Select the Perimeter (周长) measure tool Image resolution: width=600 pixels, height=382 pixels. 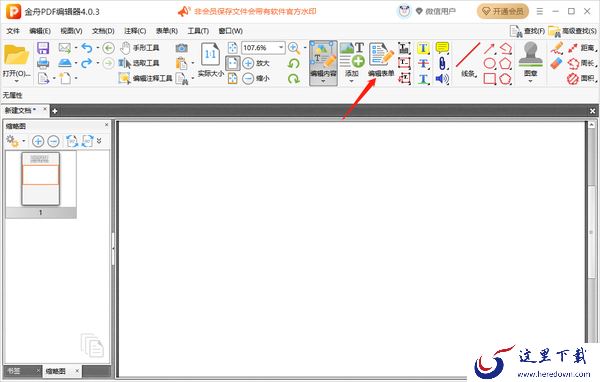click(582, 63)
